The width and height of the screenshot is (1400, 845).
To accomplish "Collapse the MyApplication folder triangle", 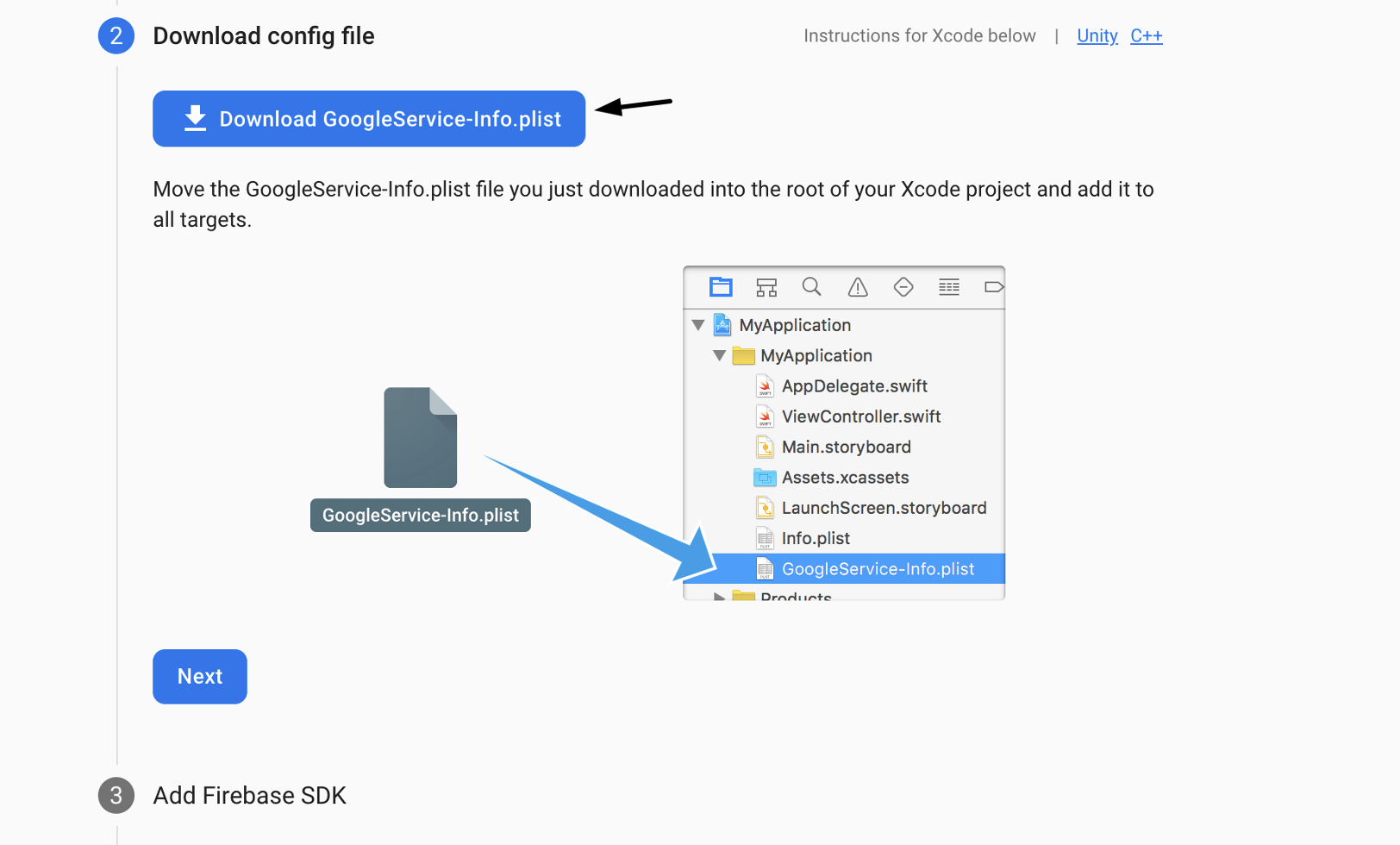I will [x=719, y=355].
